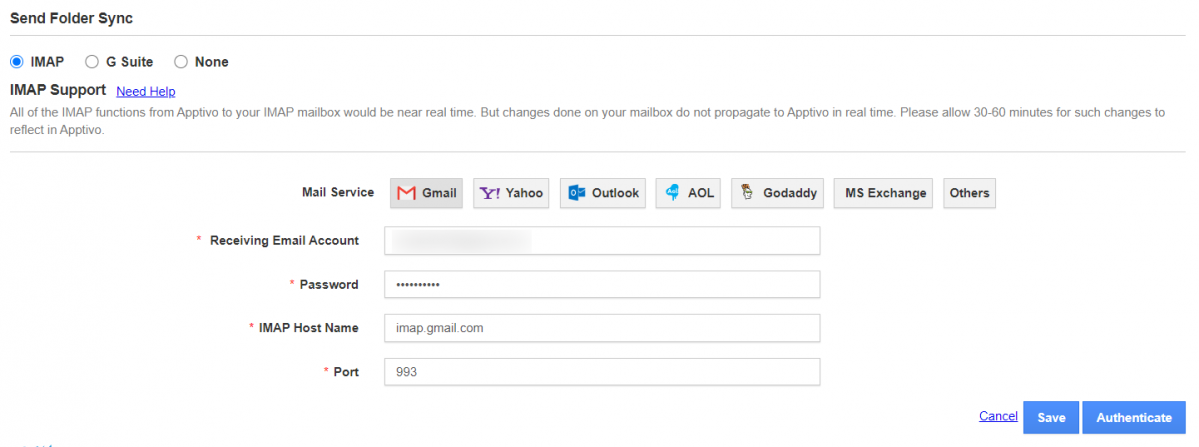Click into the Password field
The width and height of the screenshot is (1199, 447).
[x=602, y=285]
